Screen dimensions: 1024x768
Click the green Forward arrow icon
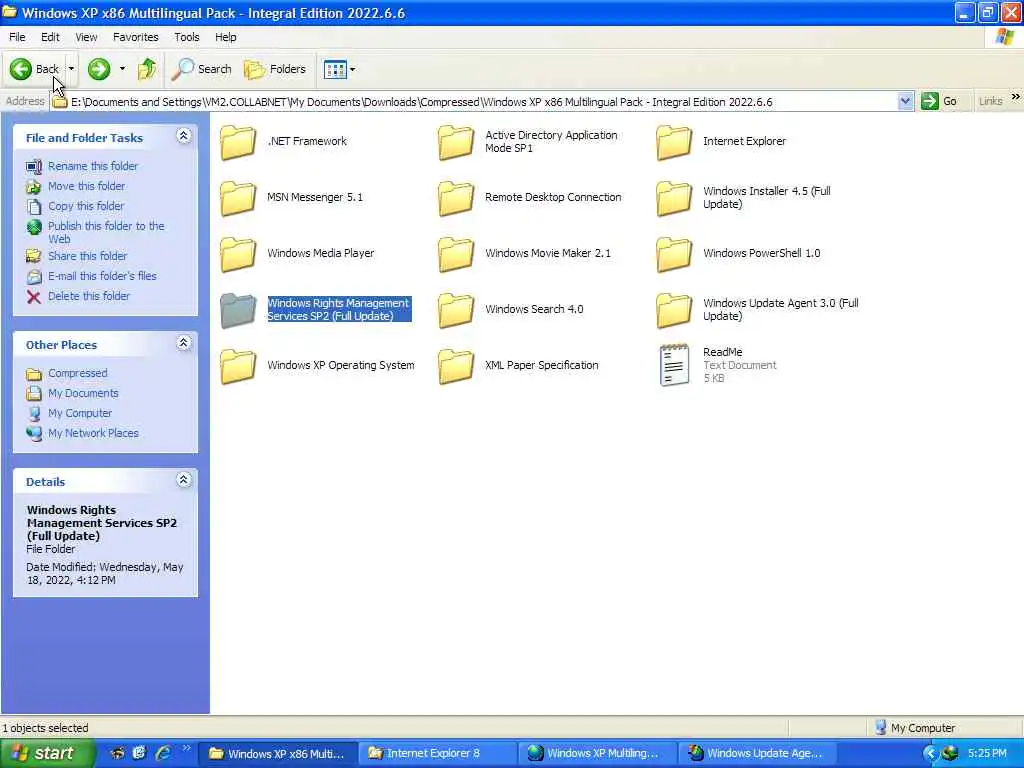pos(99,69)
